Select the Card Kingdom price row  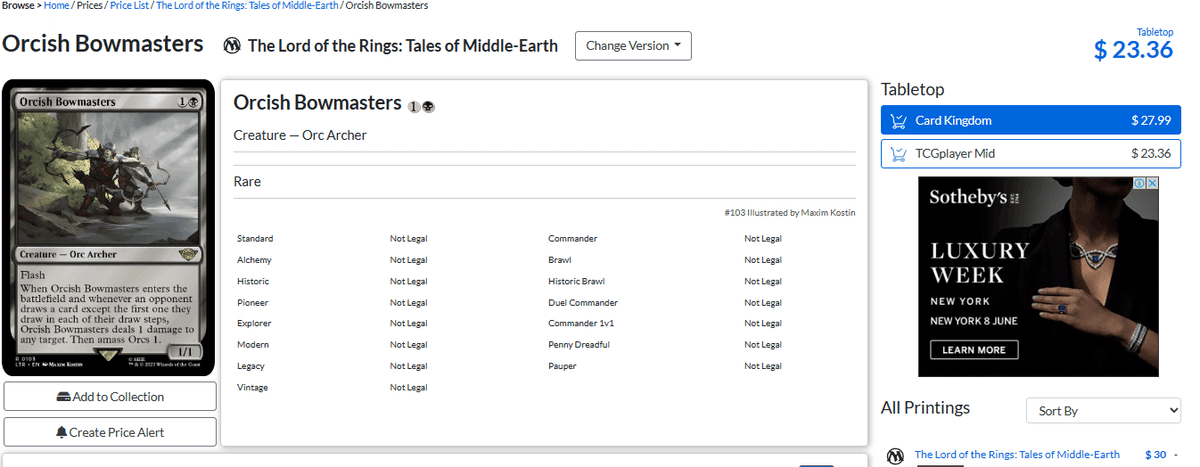[1031, 120]
